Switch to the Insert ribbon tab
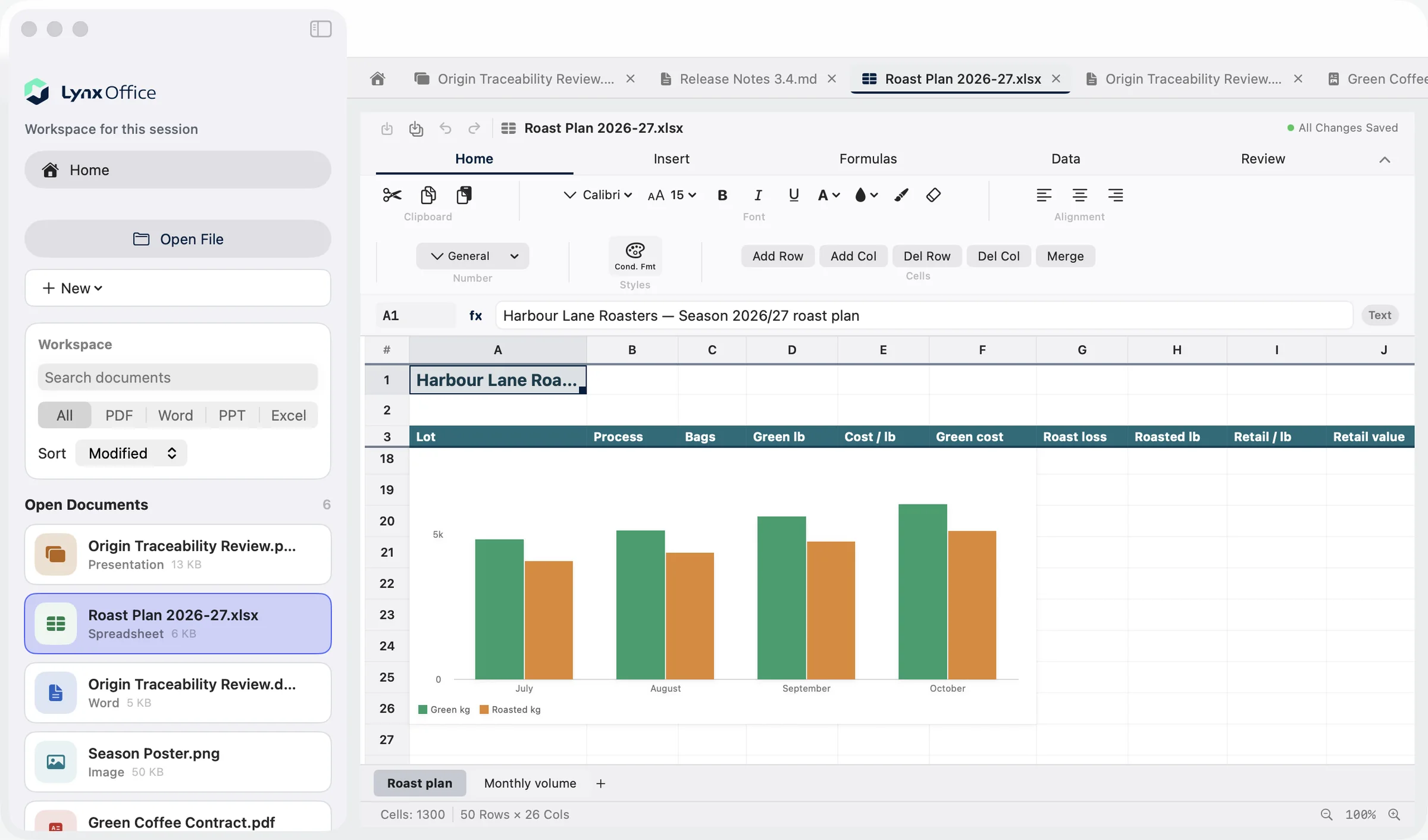1428x840 pixels. (x=671, y=159)
